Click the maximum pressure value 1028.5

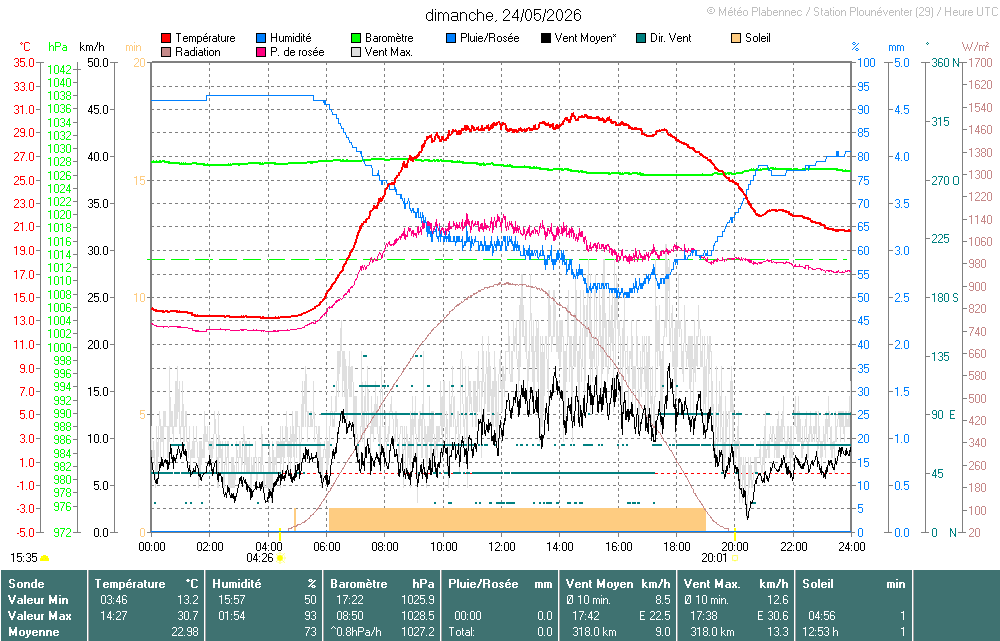tap(418, 616)
